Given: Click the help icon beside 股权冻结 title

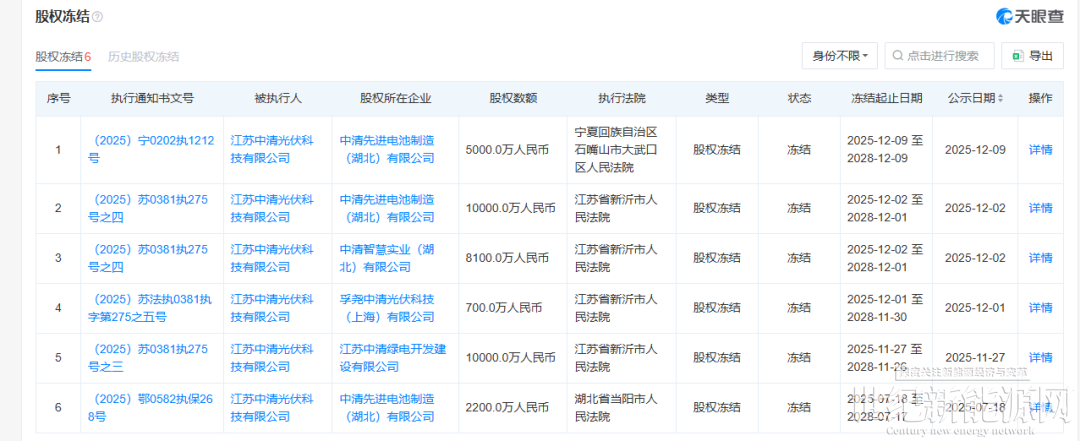Looking at the screenshot, I should coord(97,18).
